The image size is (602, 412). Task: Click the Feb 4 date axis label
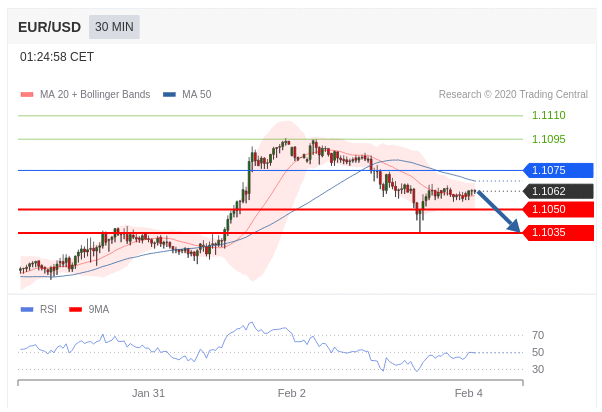point(468,393)
